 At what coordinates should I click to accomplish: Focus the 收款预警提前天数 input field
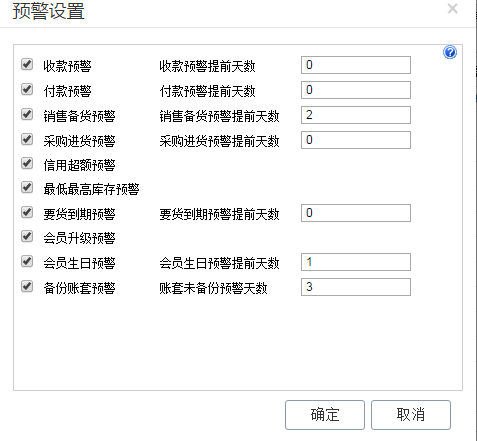(356, 65)
